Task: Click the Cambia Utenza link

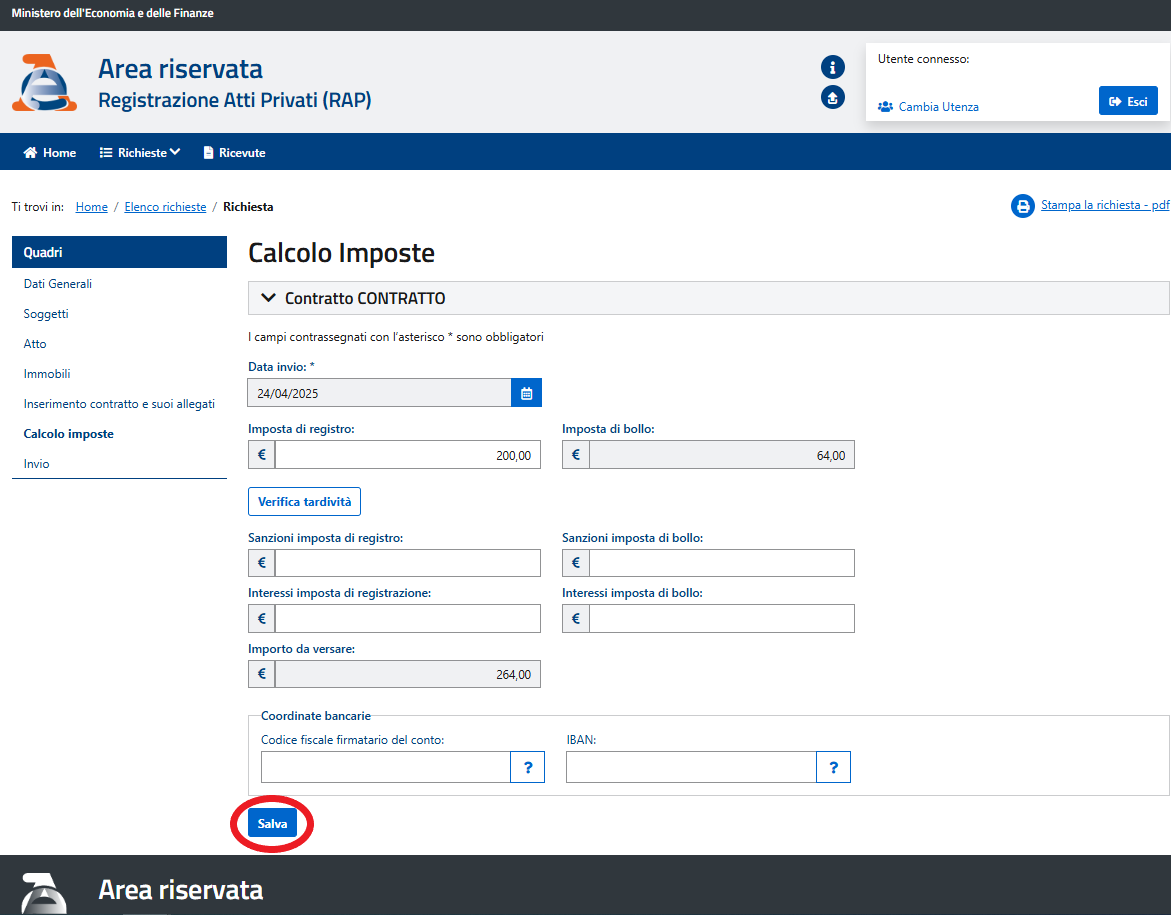Action: 928,107
